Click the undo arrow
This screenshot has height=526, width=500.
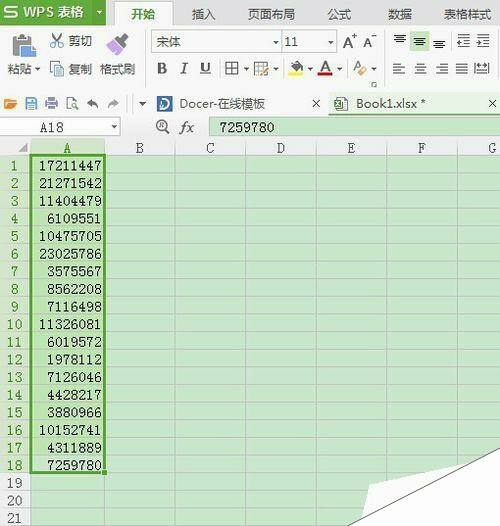93,104
